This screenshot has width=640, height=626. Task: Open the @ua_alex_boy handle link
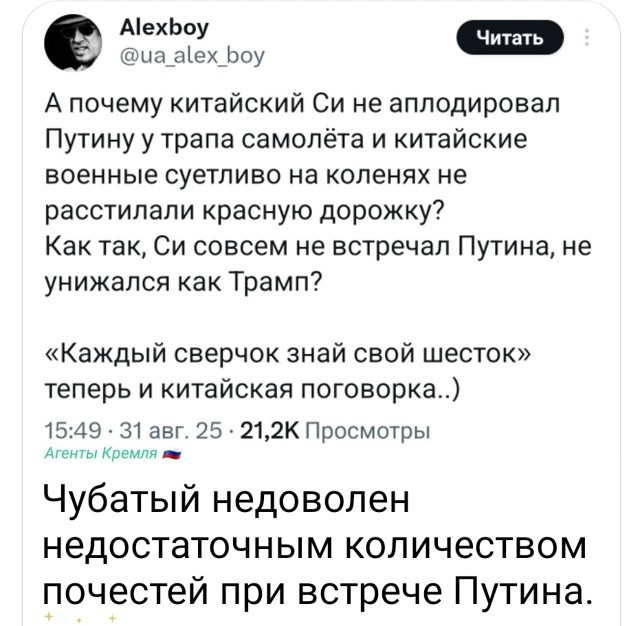point(192,55)
